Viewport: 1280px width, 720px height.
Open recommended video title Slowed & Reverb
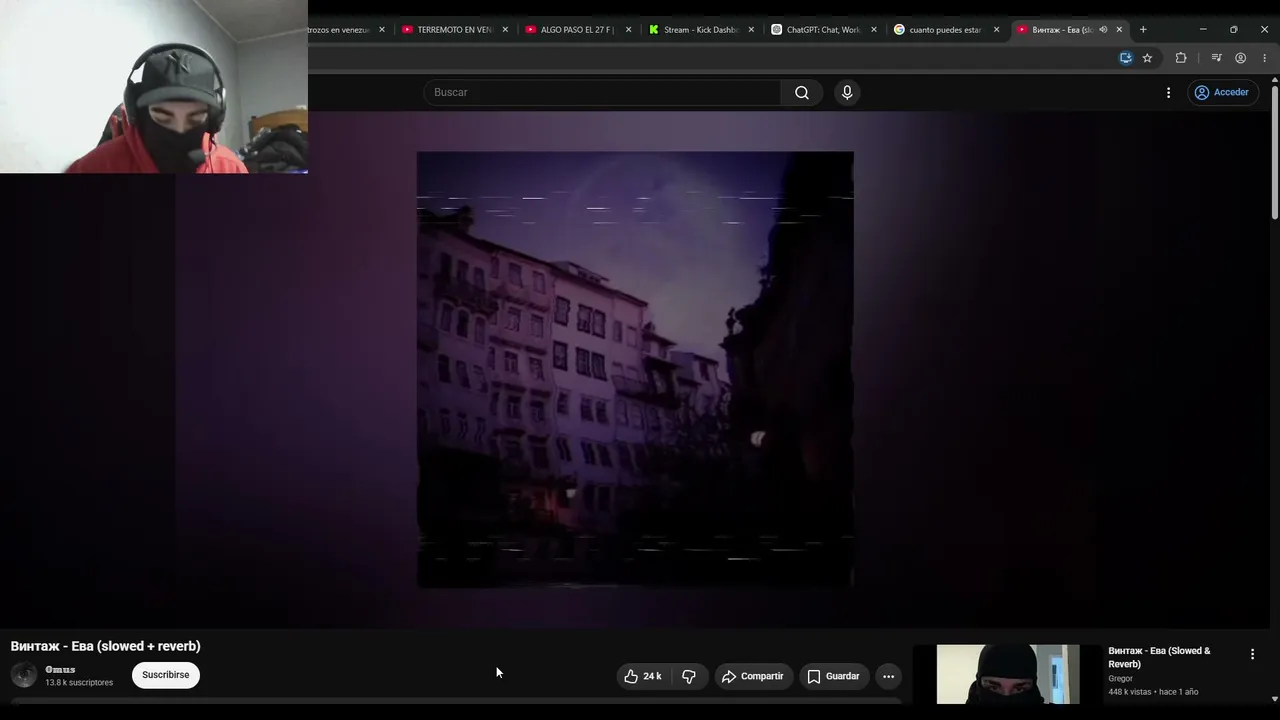pos(1159,657)
